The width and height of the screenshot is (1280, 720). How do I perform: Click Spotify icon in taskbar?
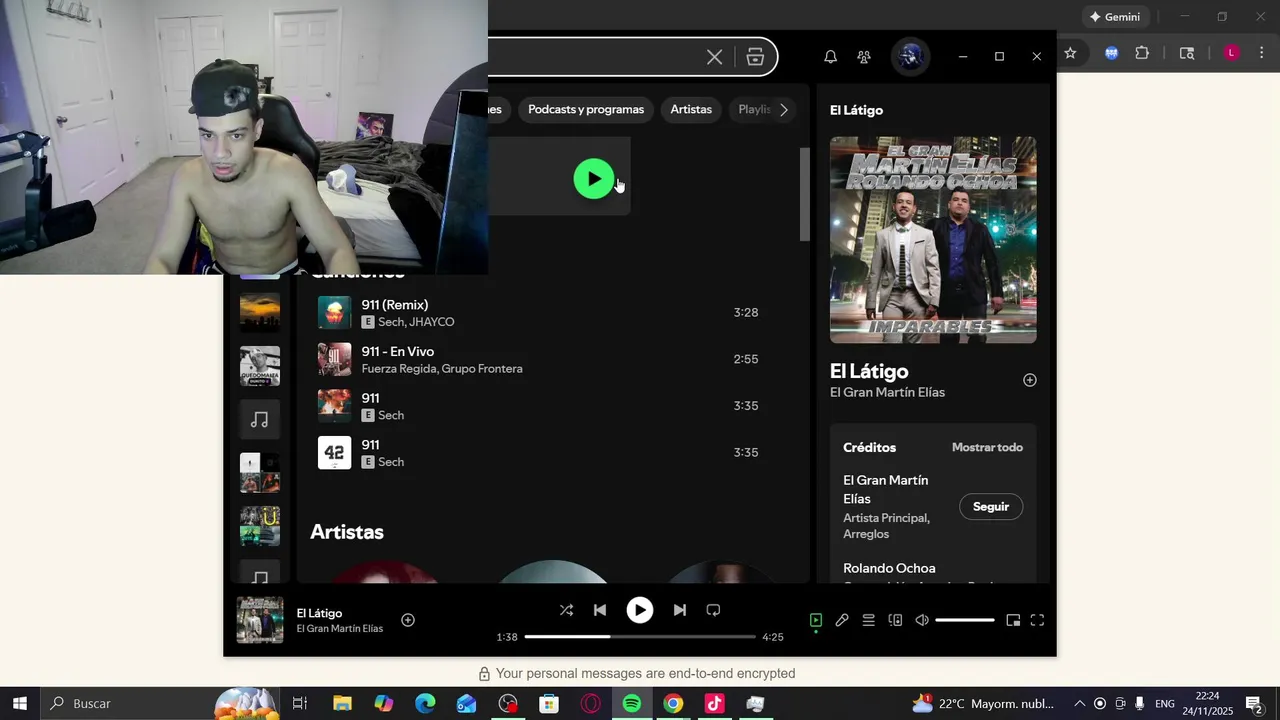pyautogui.click(x=632, y=703)
